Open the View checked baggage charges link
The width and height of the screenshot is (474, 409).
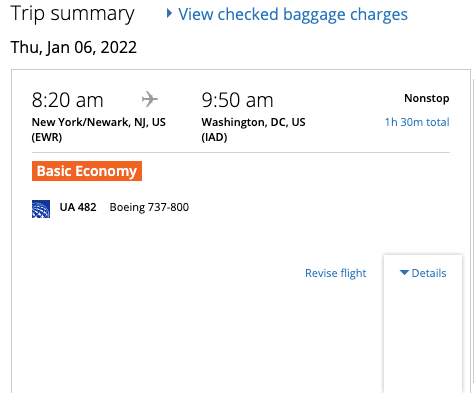click(x=293, y=14)
